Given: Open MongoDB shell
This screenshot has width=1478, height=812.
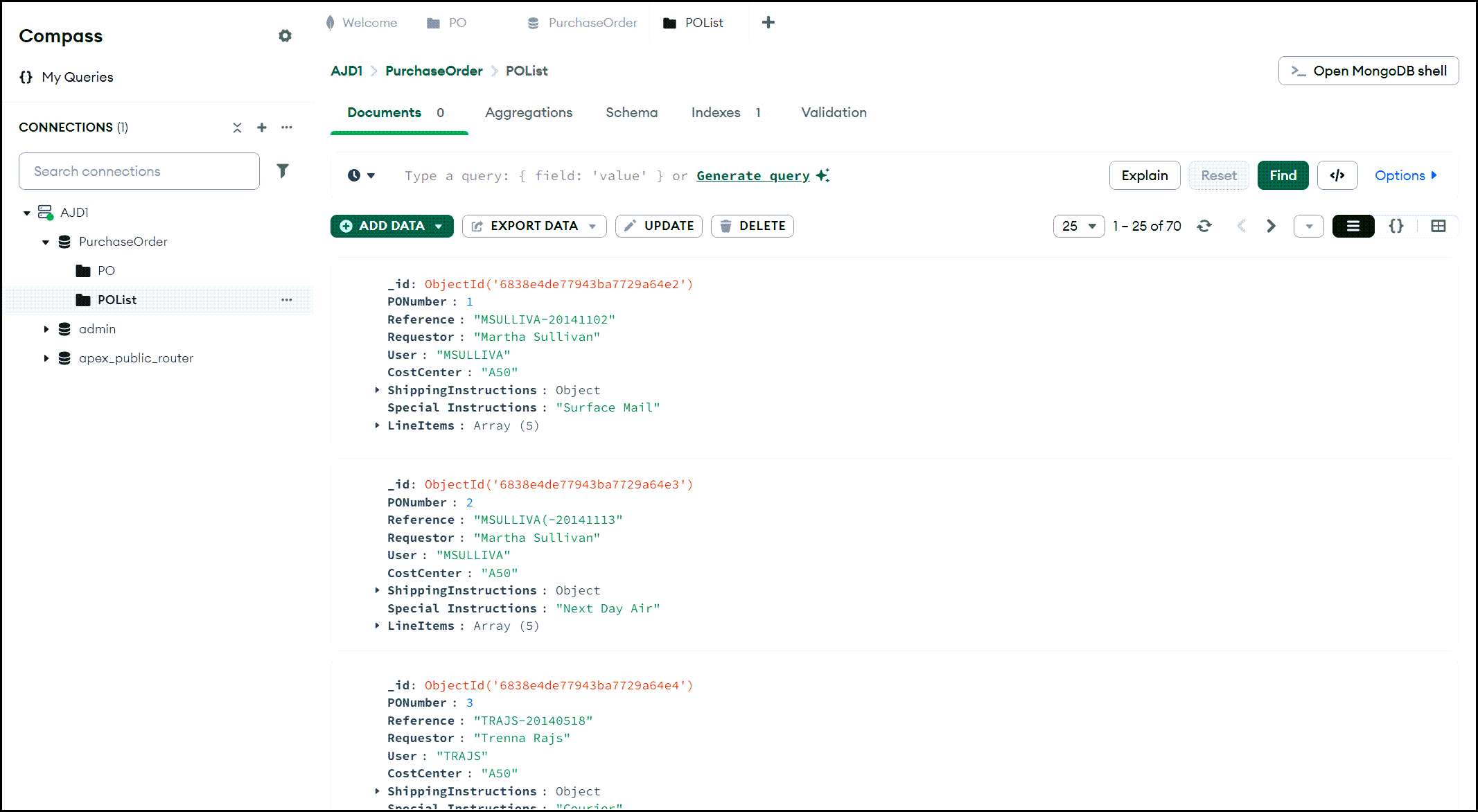Looking at the screenshot, I should click(1369, 71).
